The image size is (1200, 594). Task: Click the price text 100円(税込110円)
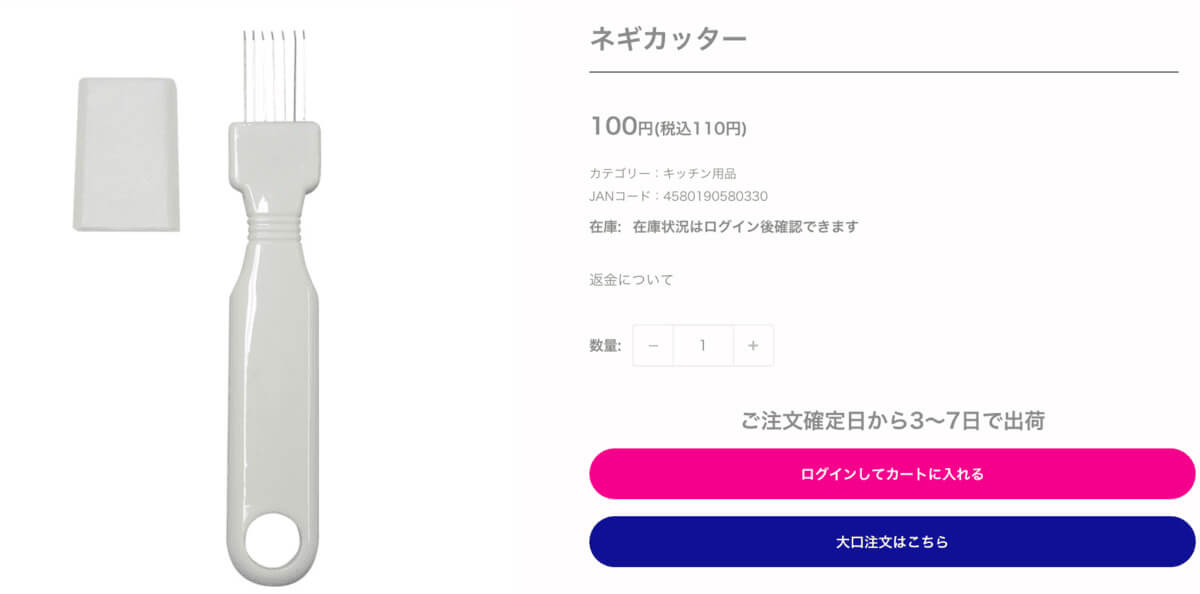pyautogui.click(x=672, y=128)
